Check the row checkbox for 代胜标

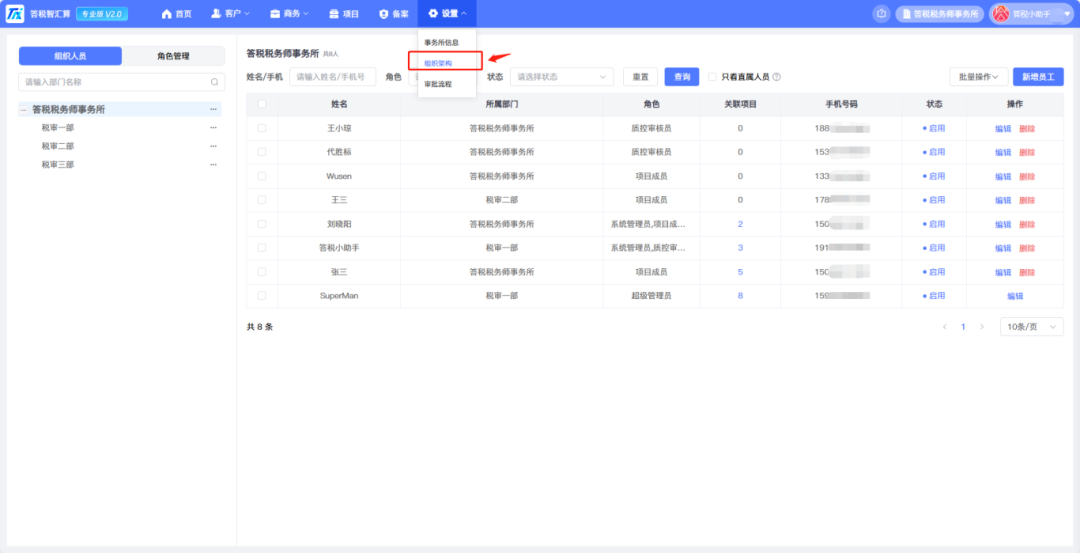[262, 152]
